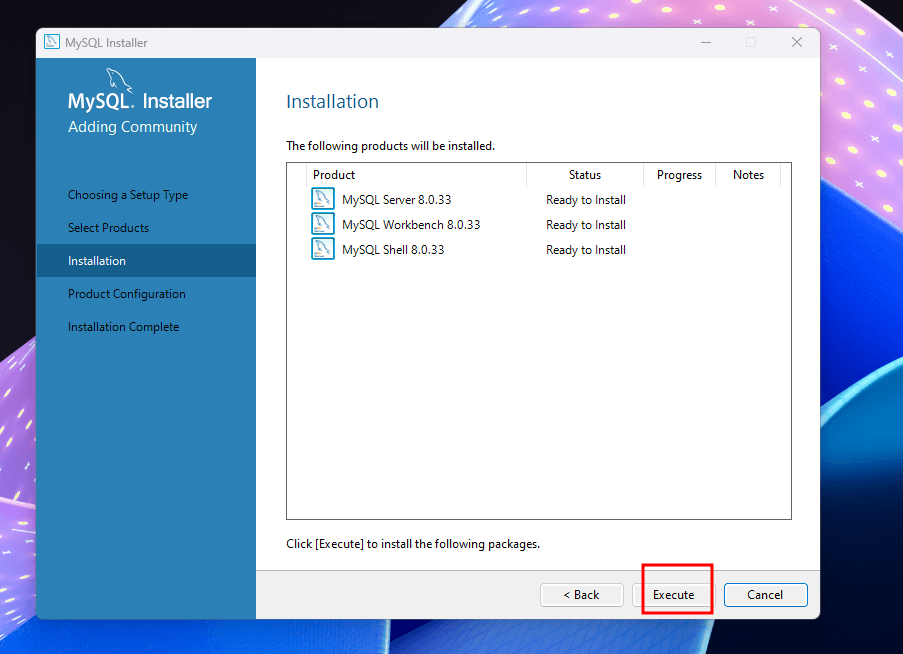Click the Progress column header
Screen dimensions: 903x654
point(680,175)
